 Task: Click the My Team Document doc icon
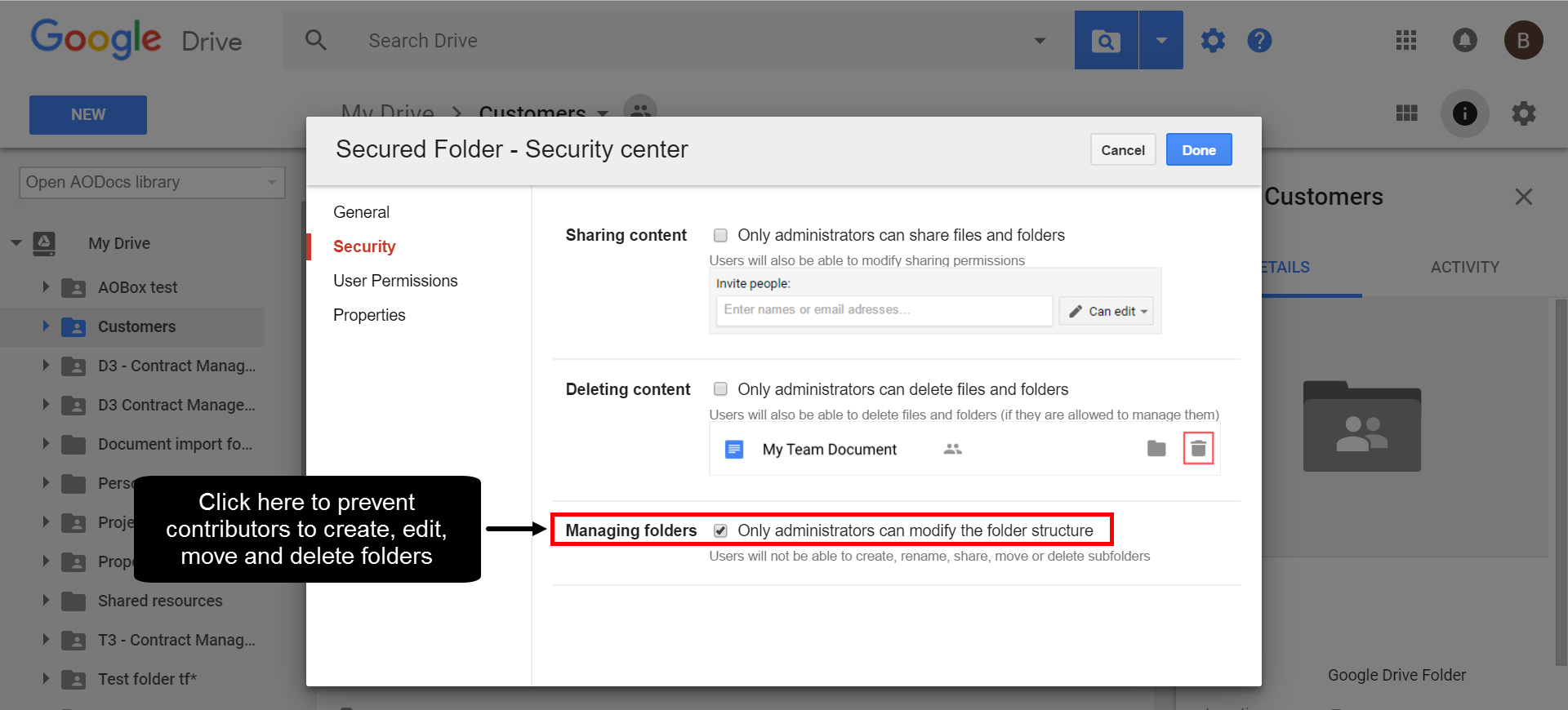tap(734, 449)
